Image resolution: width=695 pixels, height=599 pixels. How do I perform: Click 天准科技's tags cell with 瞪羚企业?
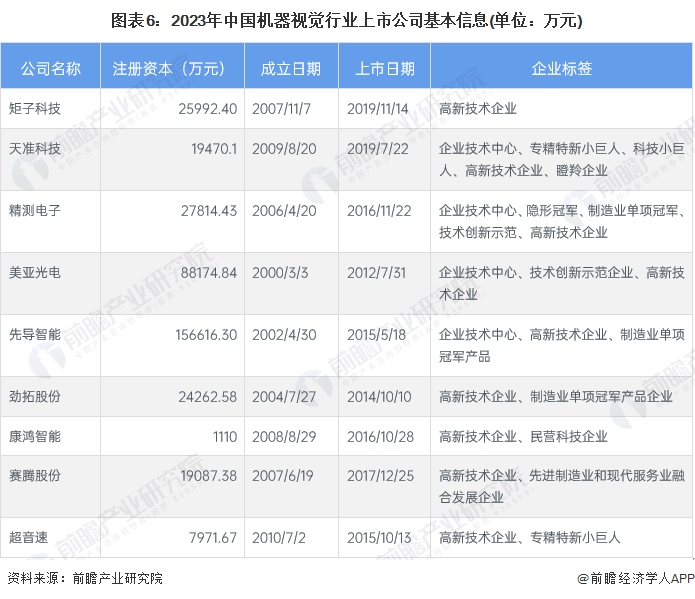click(x=562, y=159)
